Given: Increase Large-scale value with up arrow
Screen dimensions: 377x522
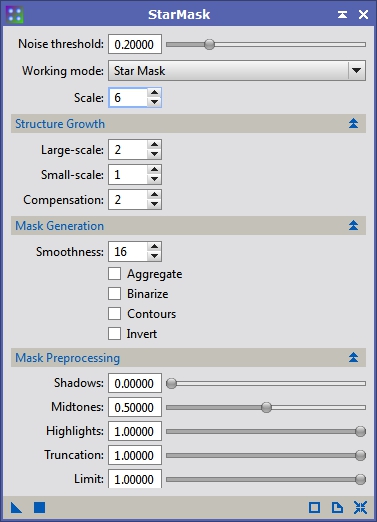Looking at the screenshot, I should pyautogui.click(x=154, y=145).
